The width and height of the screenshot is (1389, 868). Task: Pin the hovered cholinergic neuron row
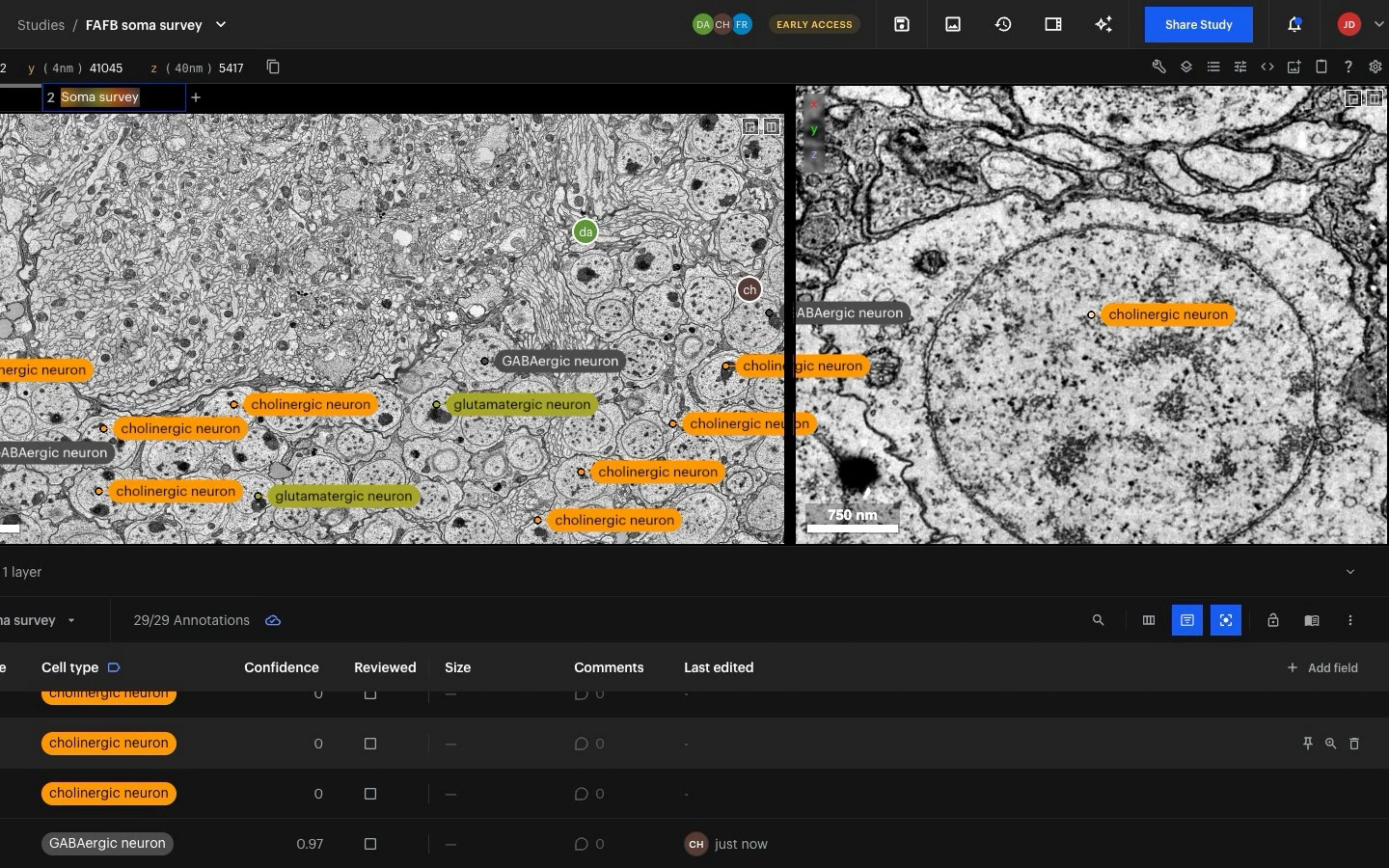click(x=1308, y=744)
